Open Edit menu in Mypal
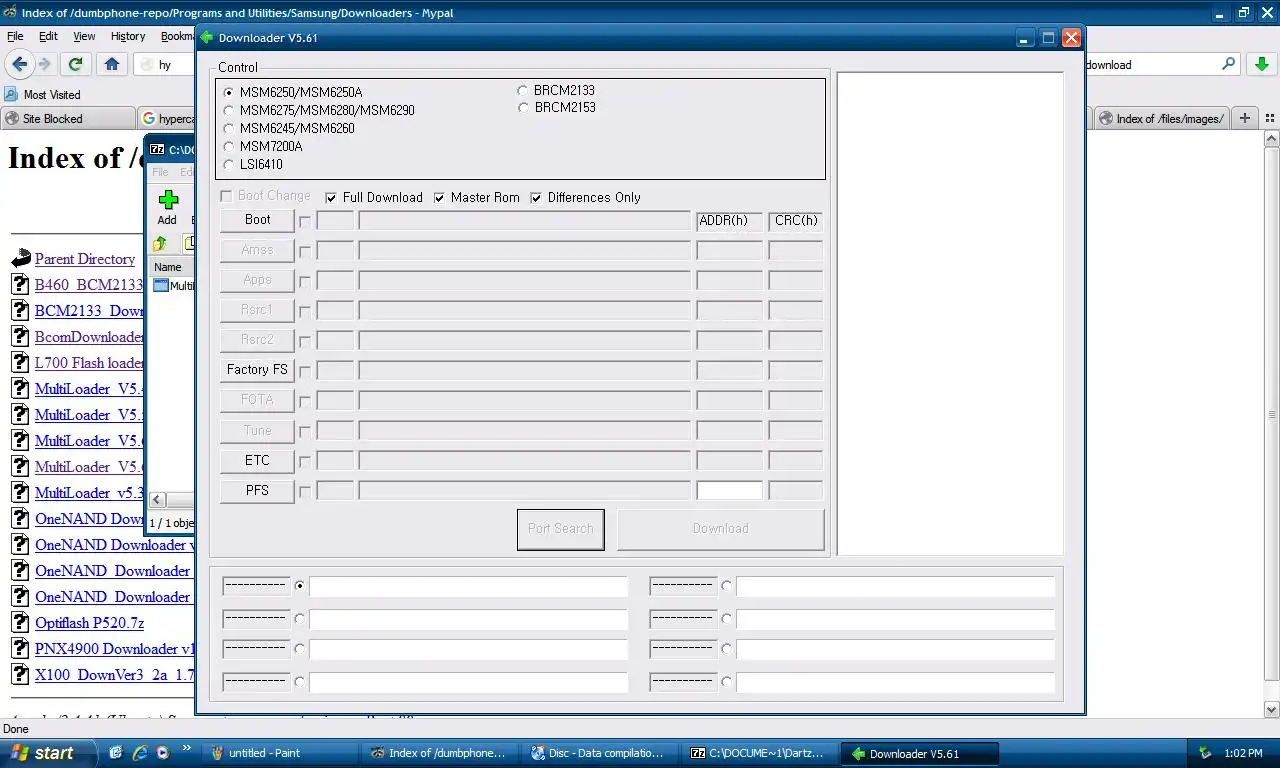The width and height of the screenshot is (1280, 768). (48, 36)
